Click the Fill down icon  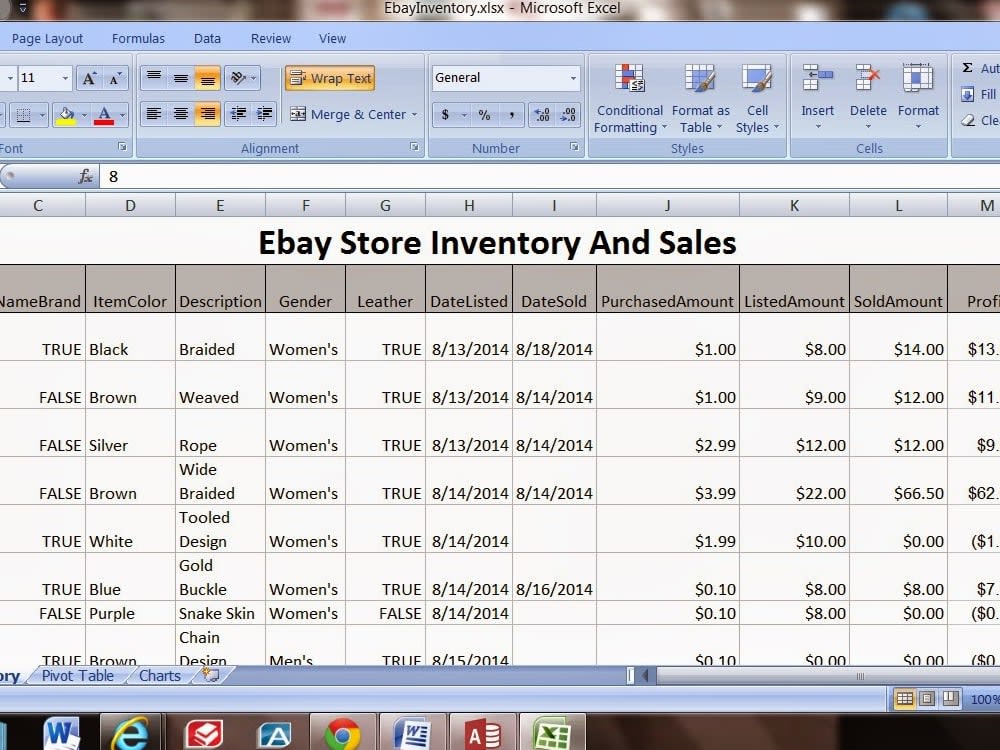[967, 94]
